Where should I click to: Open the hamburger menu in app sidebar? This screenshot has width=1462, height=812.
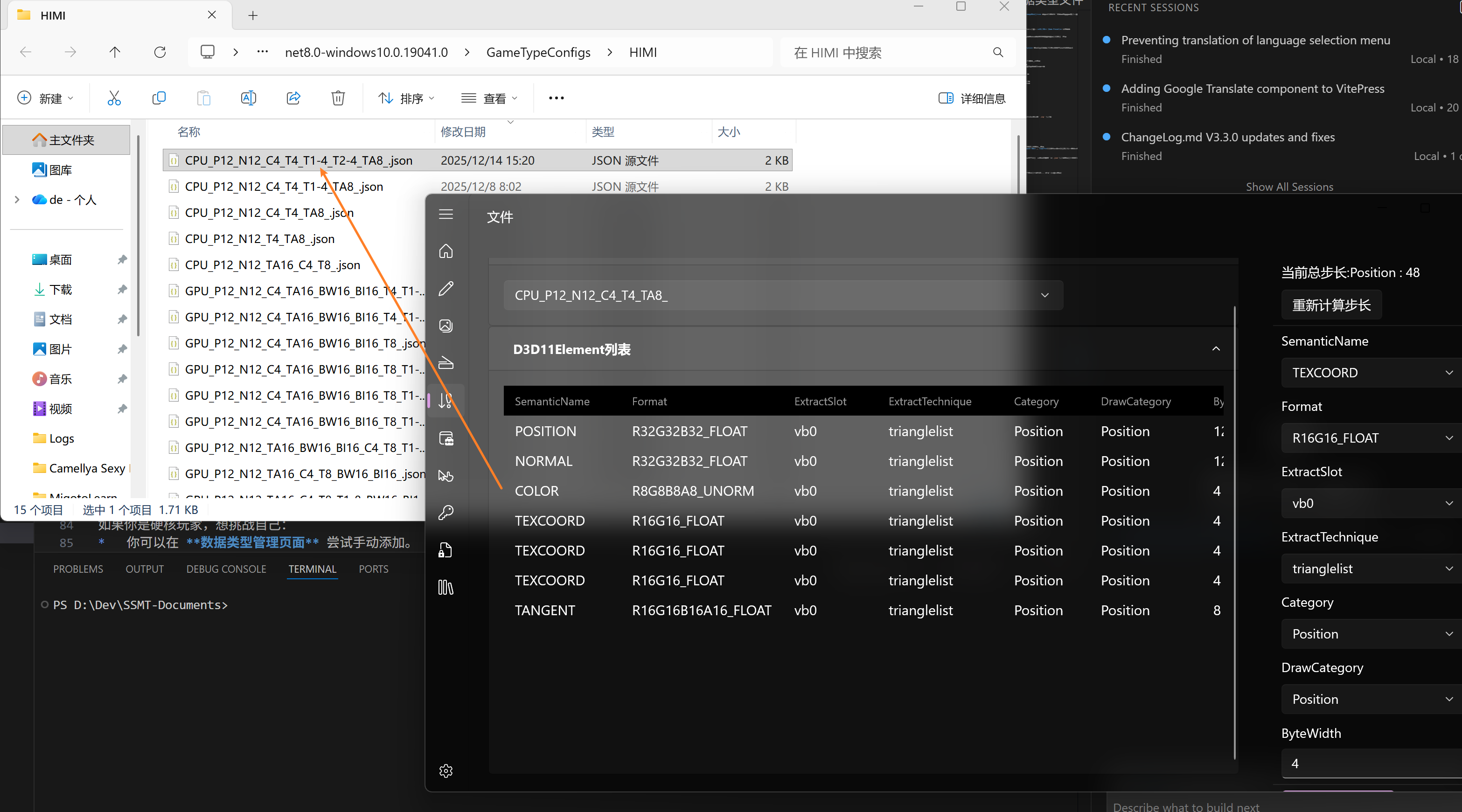coord(446,215)
